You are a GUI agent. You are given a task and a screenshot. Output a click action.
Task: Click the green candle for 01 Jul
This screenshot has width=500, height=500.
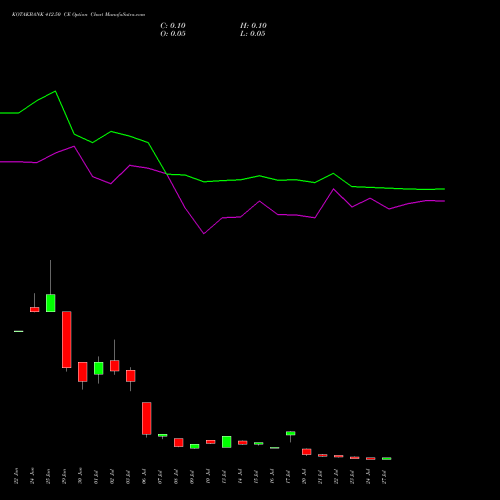click(99, 368)
